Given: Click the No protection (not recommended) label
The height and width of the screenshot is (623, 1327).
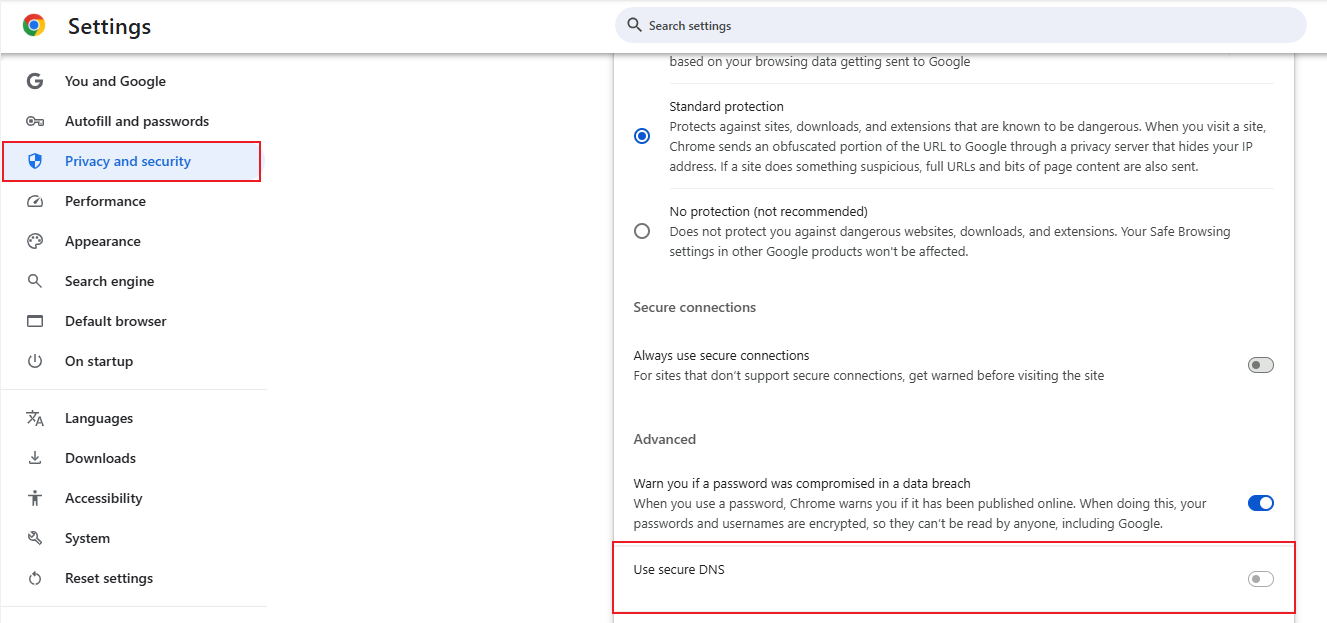Looking at the screenshot, I should coord(769,211).
